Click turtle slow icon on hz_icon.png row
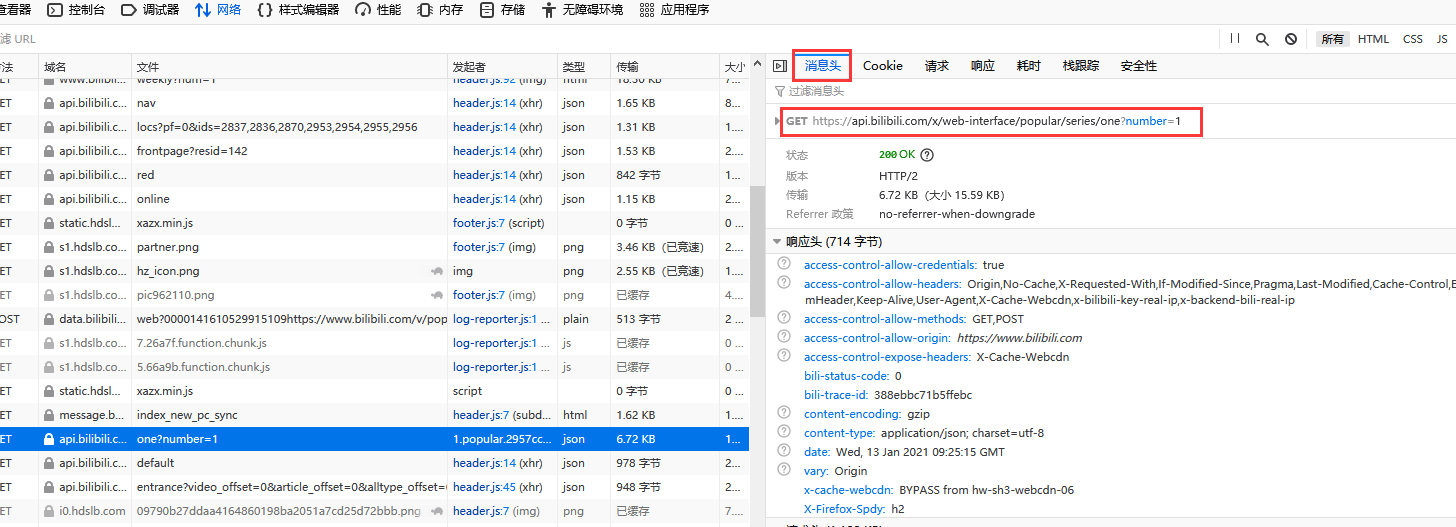The image size is (1456, 527). 437,271
